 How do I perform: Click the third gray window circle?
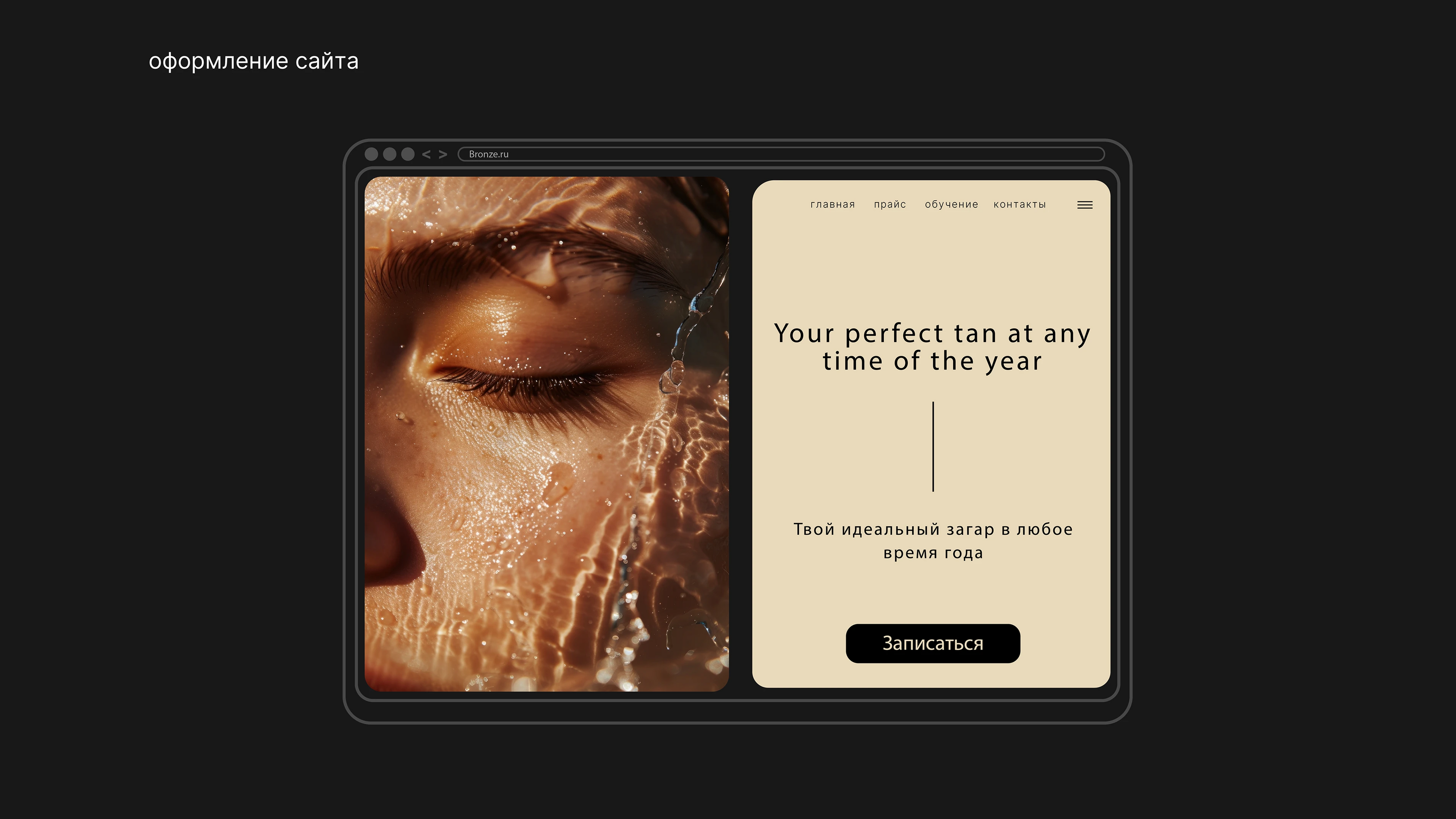(x=408, y=154)
